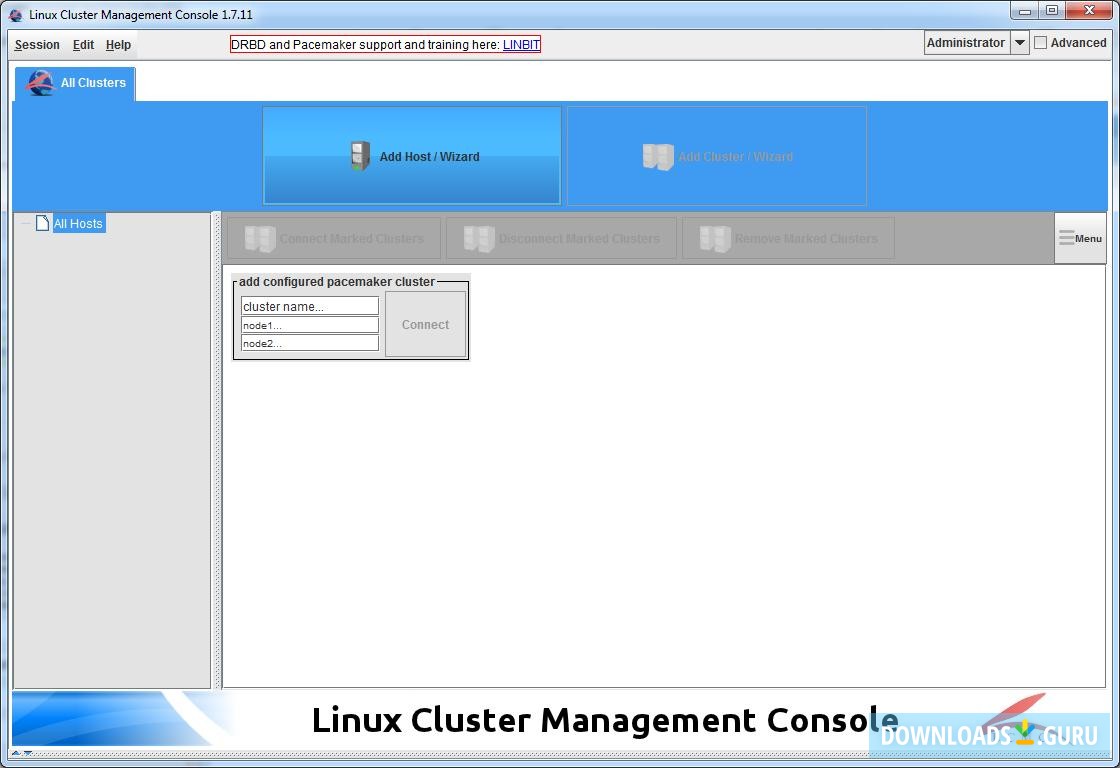Close the Linux Cluster Management Console window
This screenshot has height=768, width=1120.
(x=1089, y=11)
